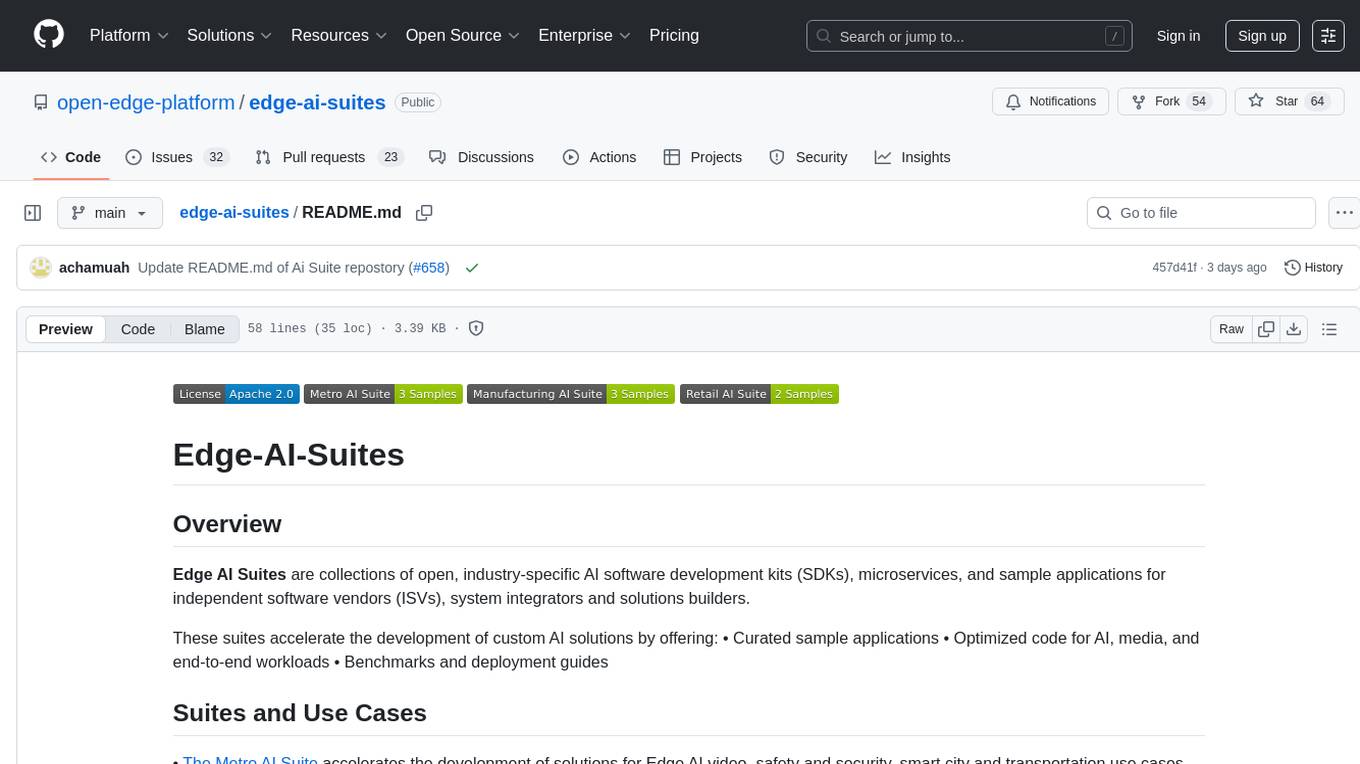Expand the Platform menu
Image resolution: width=1360 pixels, height=764 pixels.
pos(129,35)
